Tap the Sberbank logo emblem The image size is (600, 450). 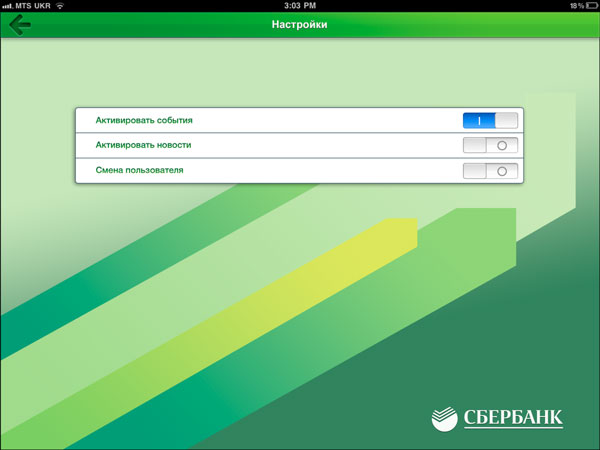(445, 418)
